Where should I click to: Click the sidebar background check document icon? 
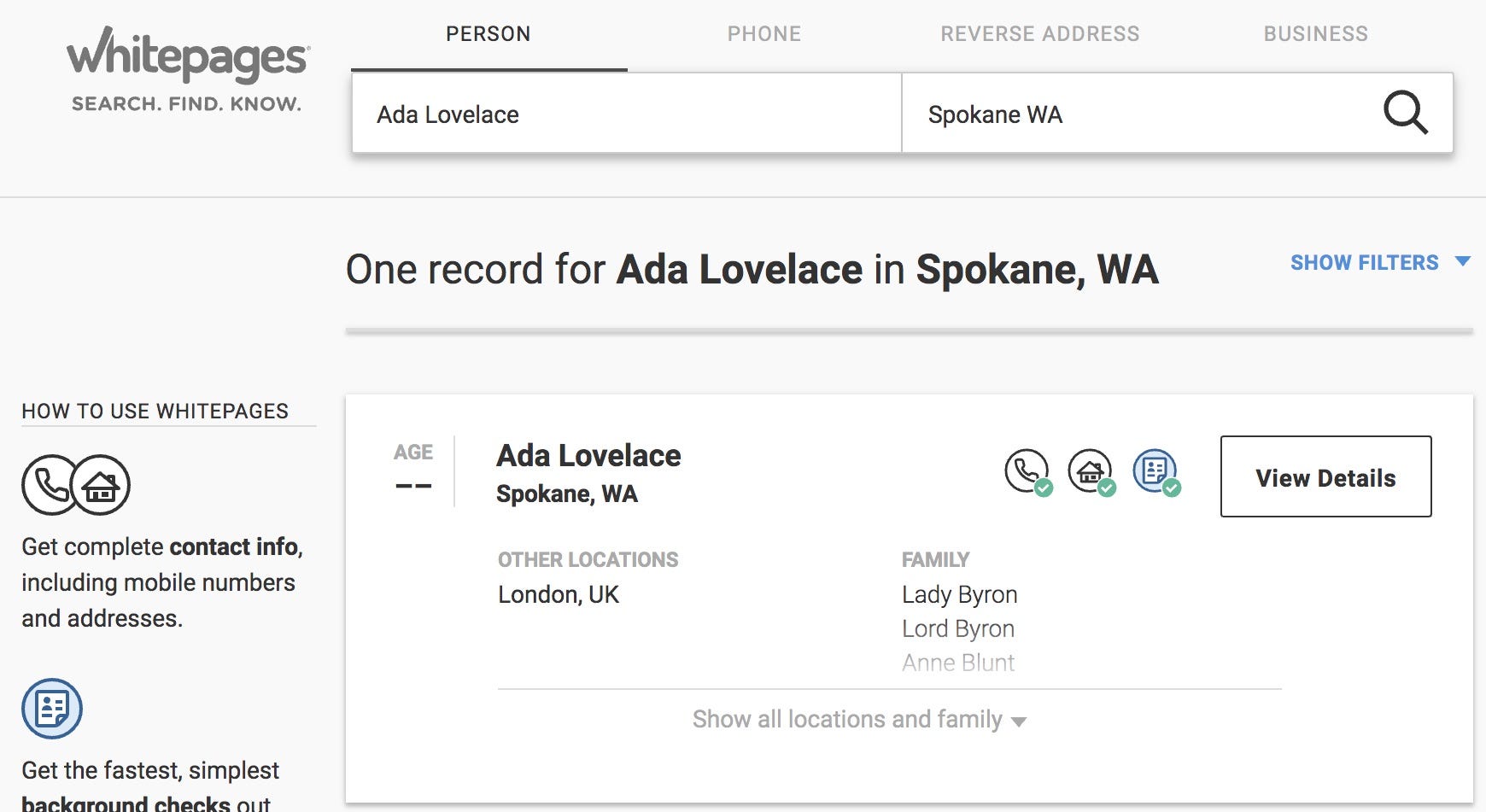coord(52,709)
